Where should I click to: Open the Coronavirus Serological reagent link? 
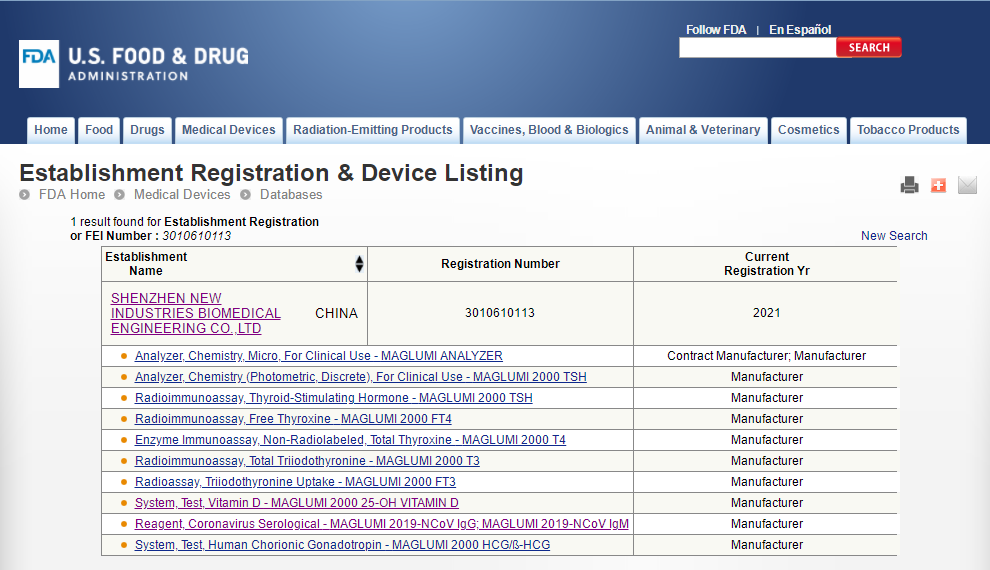(381, 524)
